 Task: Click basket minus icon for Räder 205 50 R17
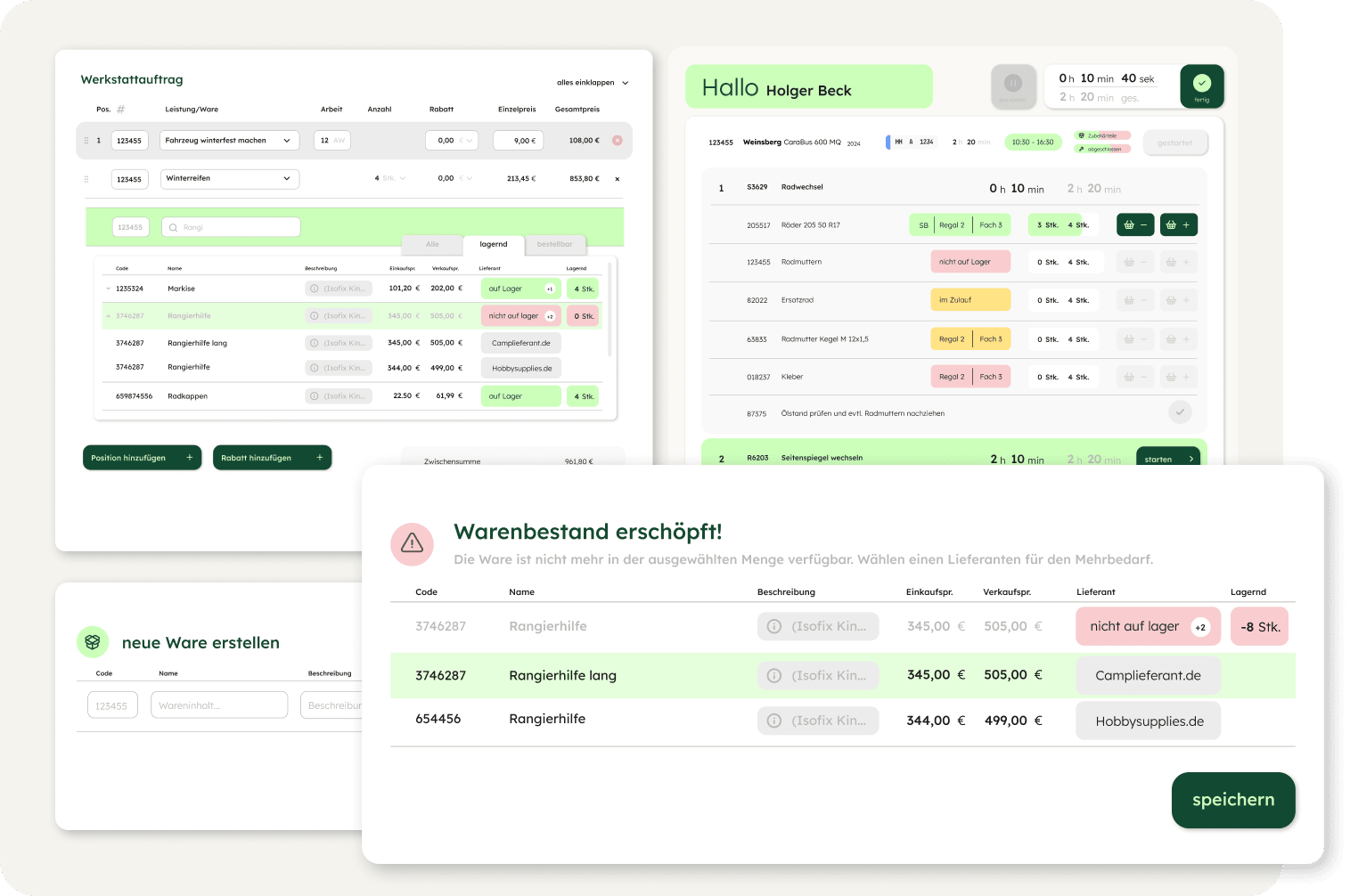coord(1135,225)
